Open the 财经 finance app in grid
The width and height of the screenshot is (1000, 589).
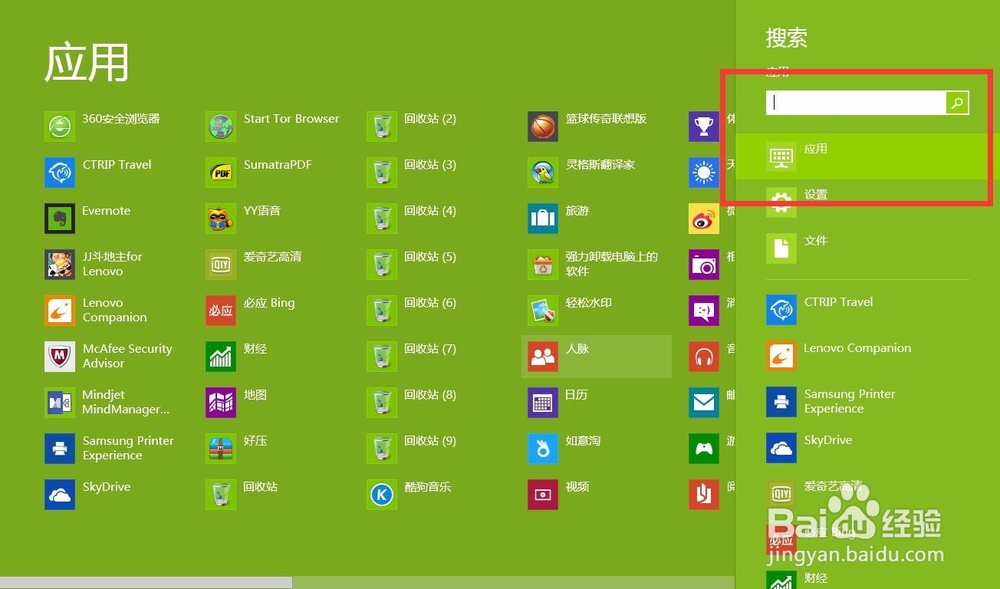pos(236,356)
